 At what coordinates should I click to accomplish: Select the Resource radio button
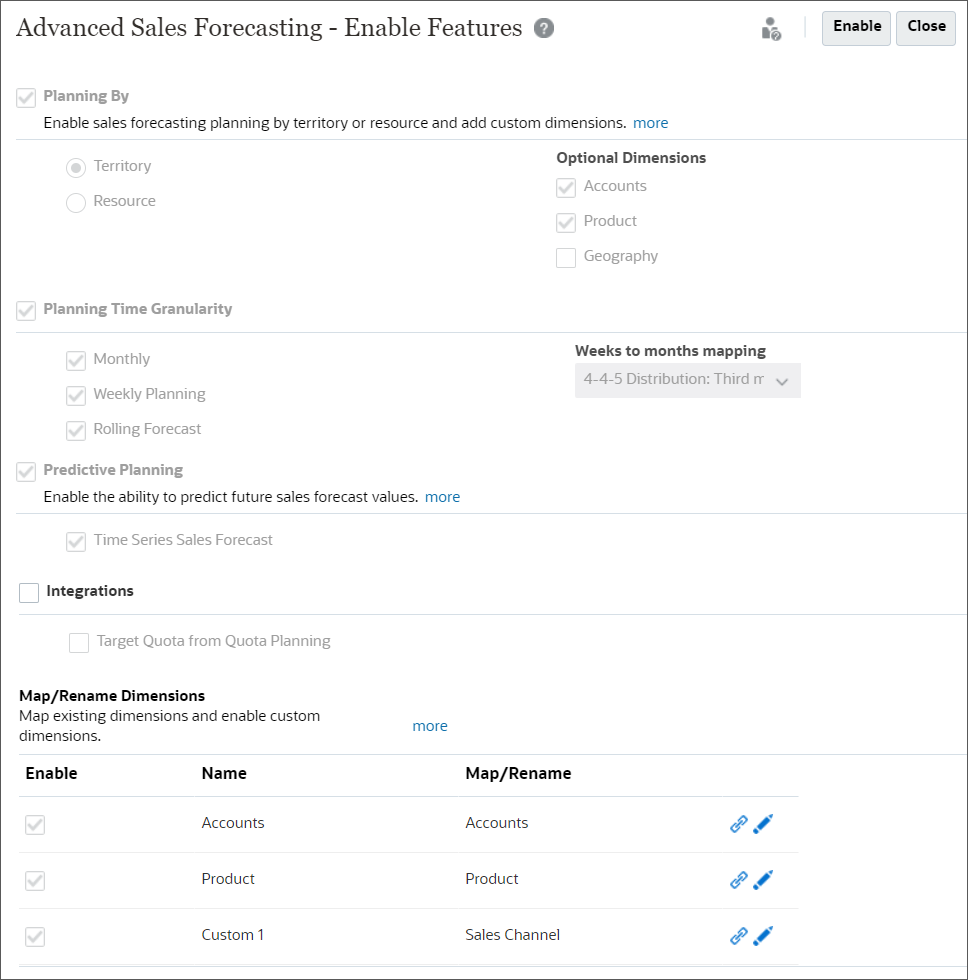(x=75, y=202)
